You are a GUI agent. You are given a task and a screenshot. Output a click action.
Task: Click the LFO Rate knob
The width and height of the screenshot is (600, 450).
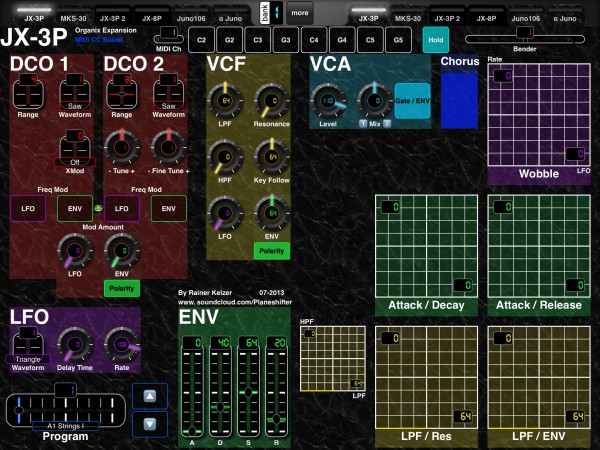coord(122,345)
